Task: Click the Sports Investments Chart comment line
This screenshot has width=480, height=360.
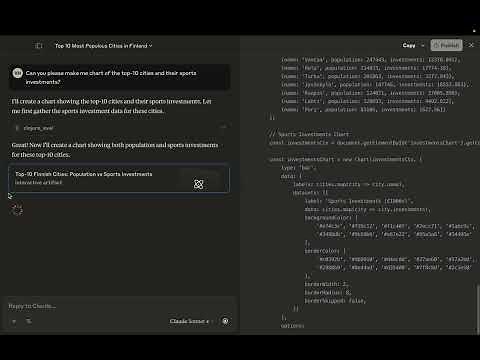Action: point(309,134)
